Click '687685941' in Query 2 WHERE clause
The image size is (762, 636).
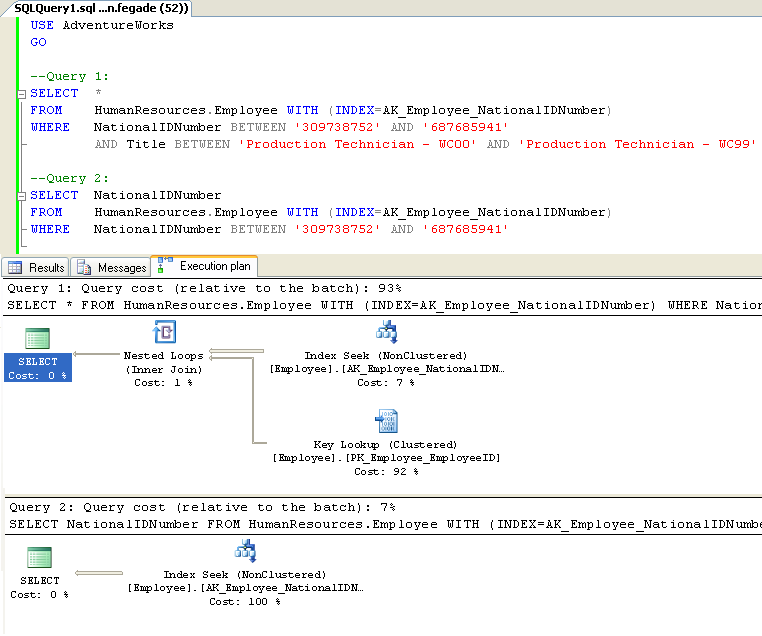(x=466, y=229)
